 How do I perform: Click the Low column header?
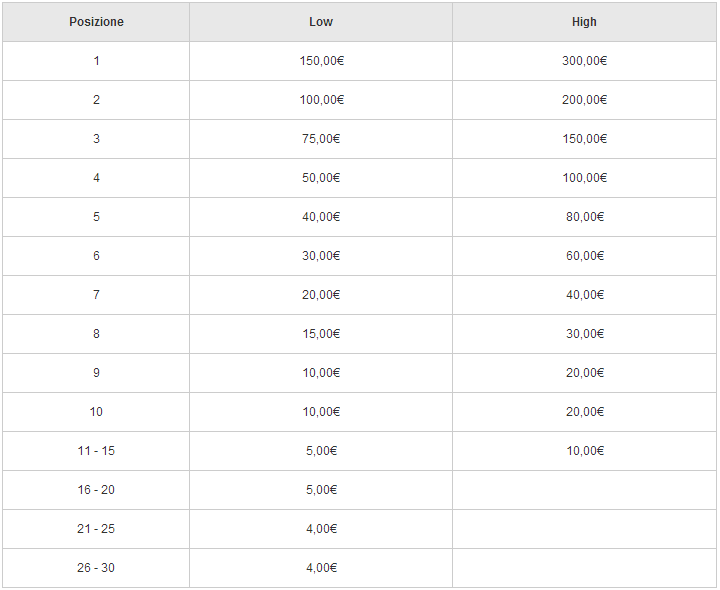(321, 22)
